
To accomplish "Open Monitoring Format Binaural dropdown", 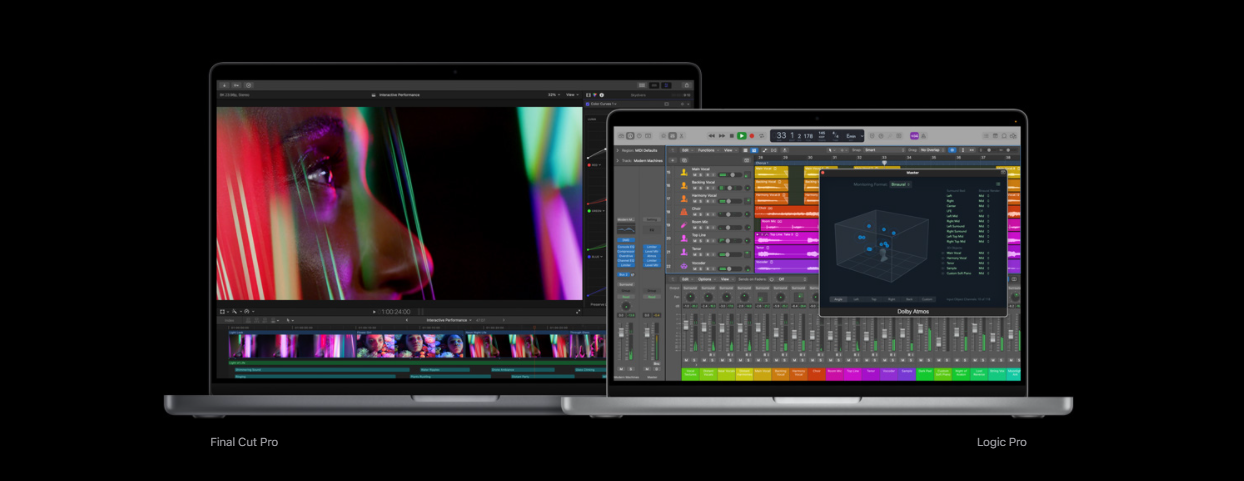I will 901,184.
